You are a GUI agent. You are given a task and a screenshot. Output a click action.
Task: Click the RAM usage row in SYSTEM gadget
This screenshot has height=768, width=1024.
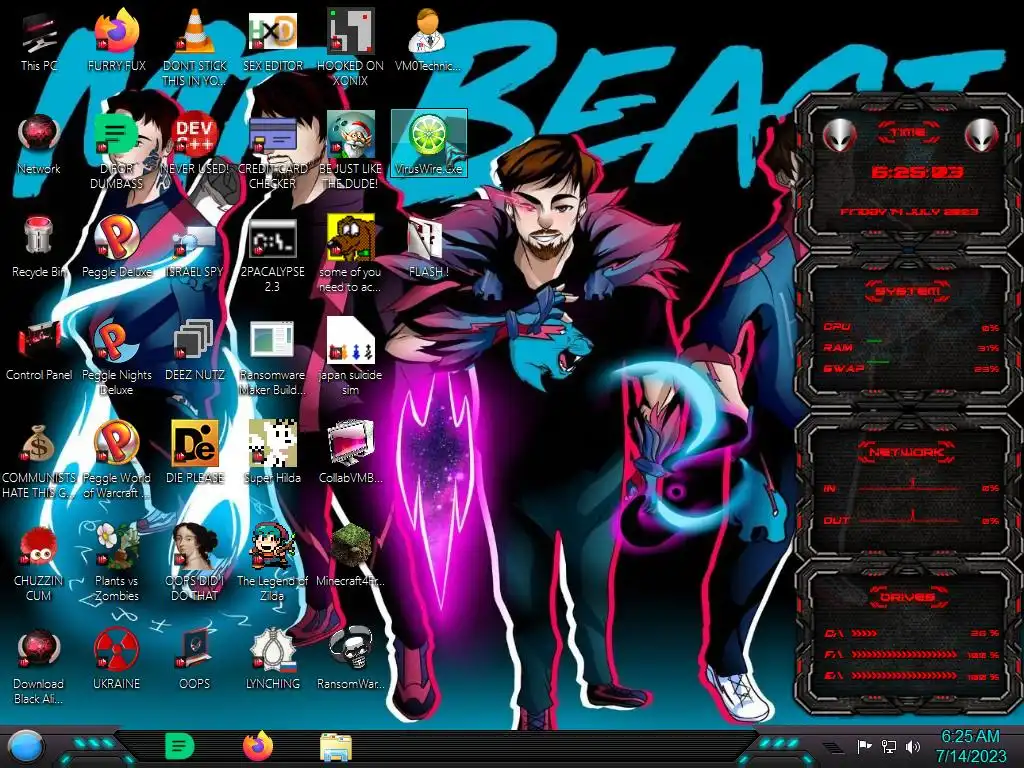coord(911,347)
